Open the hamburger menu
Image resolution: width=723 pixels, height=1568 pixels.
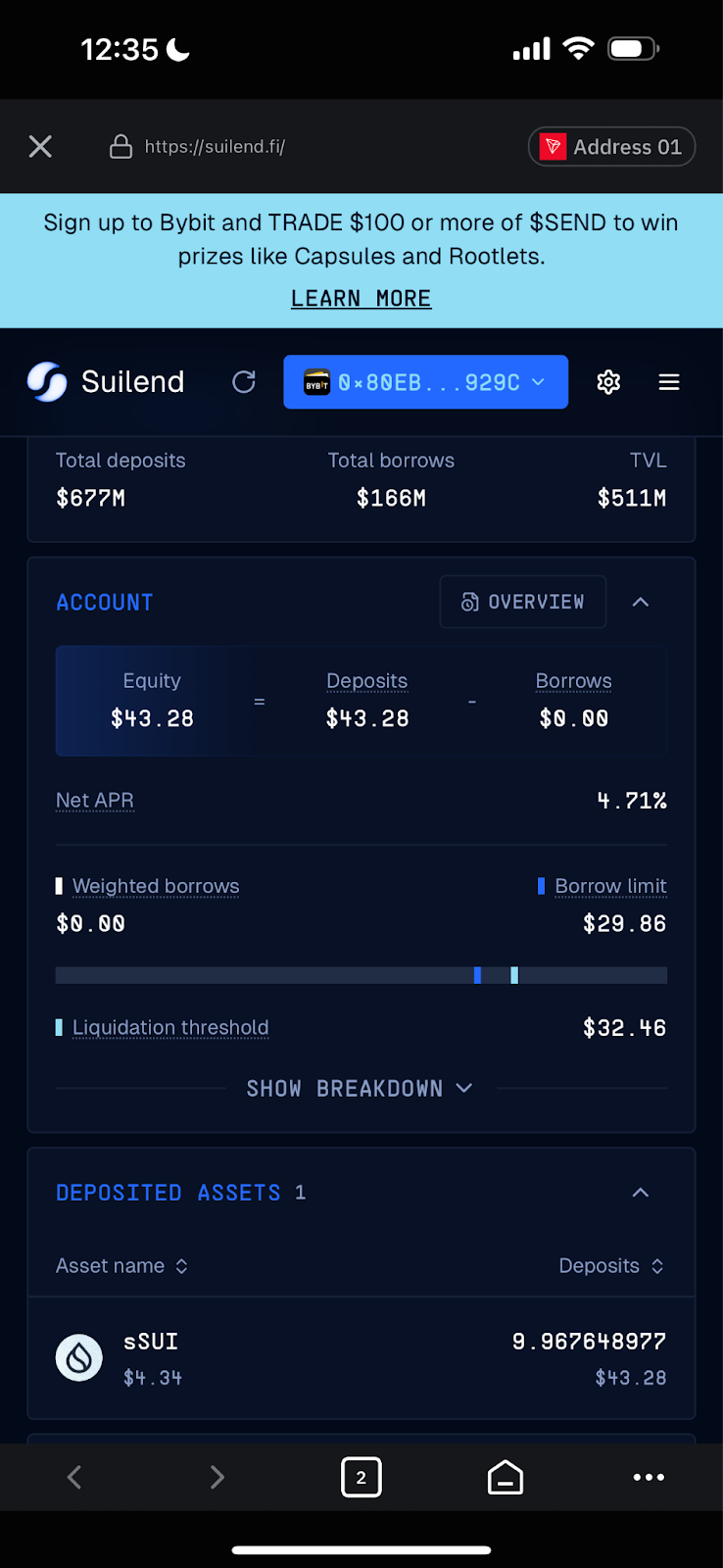click(x=669, y=382)
